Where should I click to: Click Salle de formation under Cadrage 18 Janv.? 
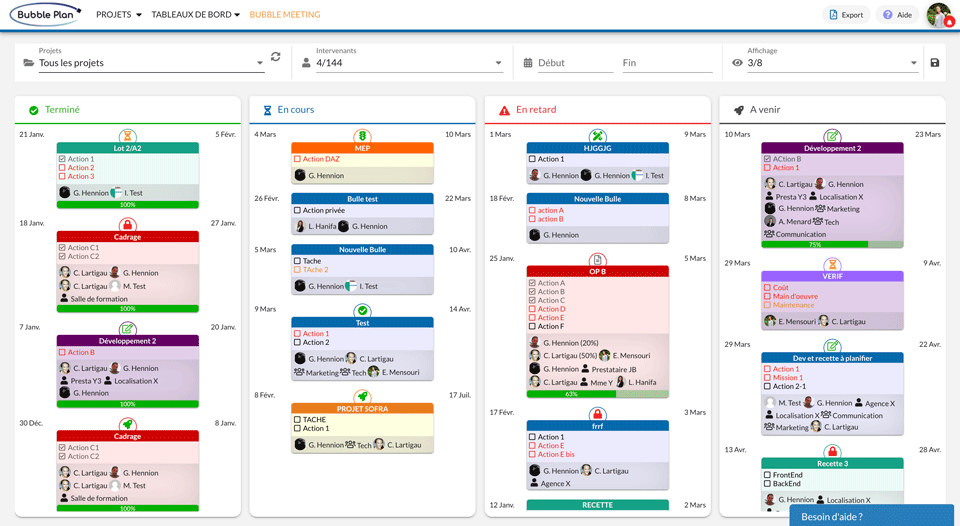point(99,299)
